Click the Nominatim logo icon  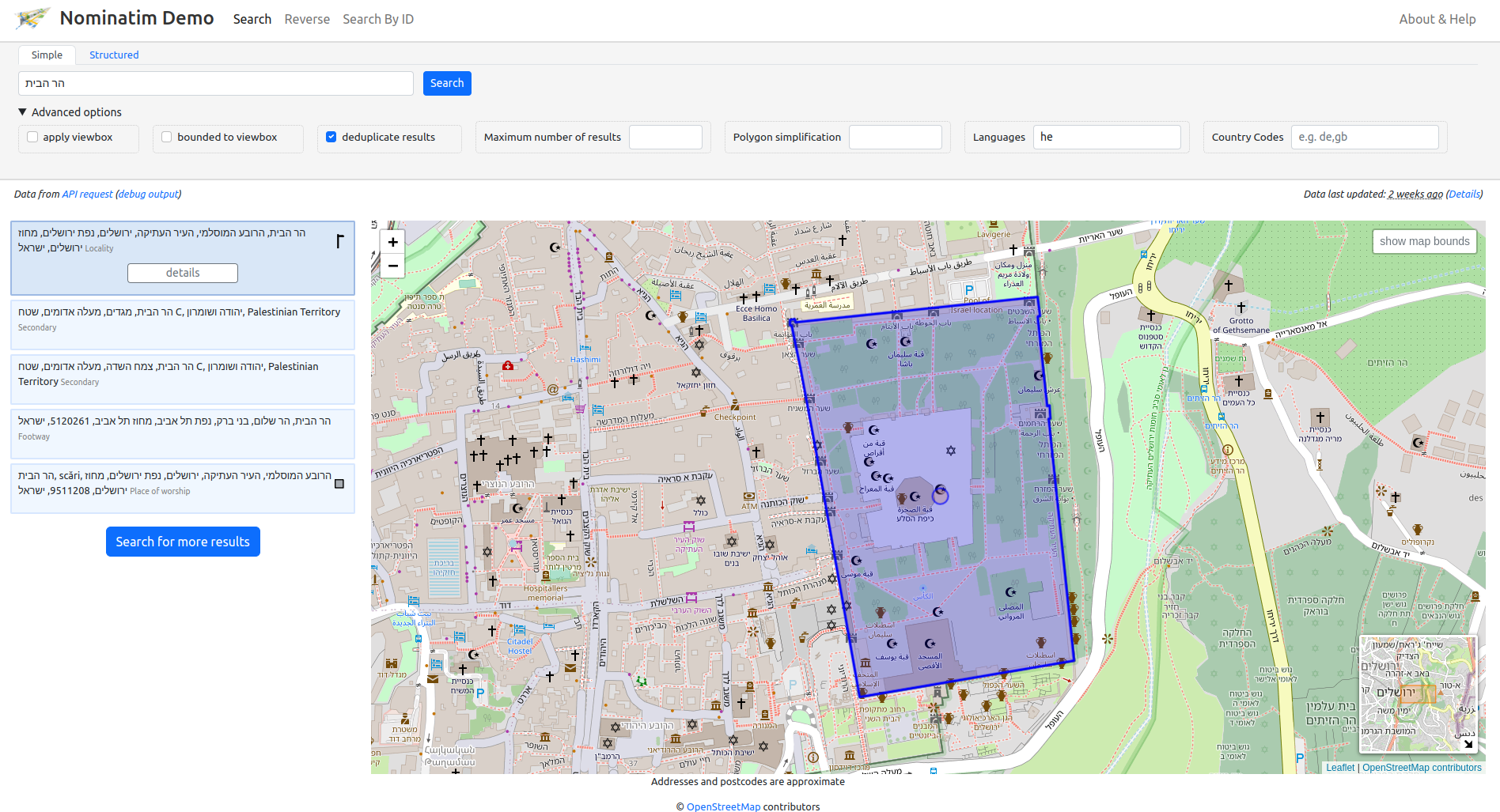click(32, 18)
